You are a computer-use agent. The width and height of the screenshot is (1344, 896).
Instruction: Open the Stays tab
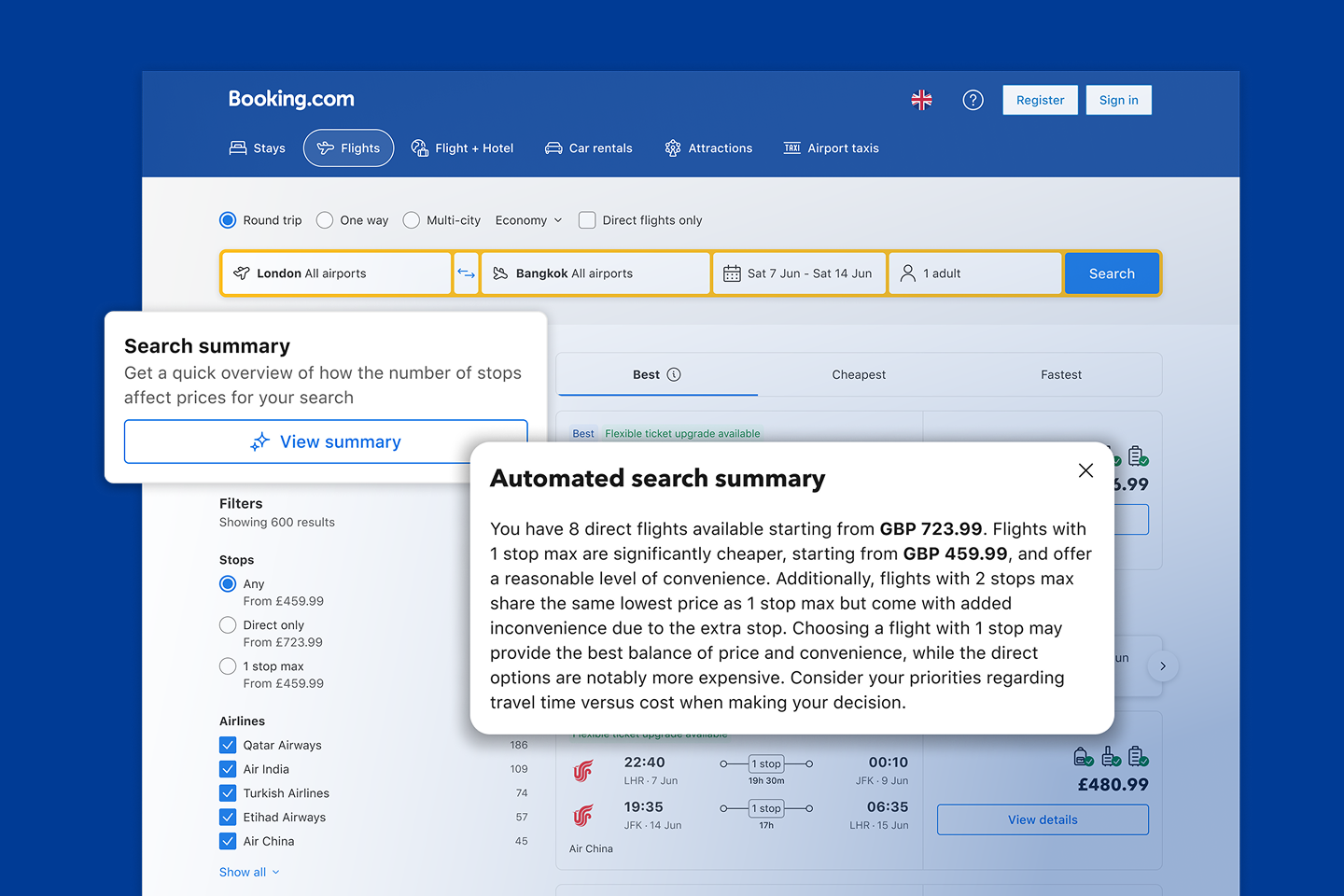258,148
